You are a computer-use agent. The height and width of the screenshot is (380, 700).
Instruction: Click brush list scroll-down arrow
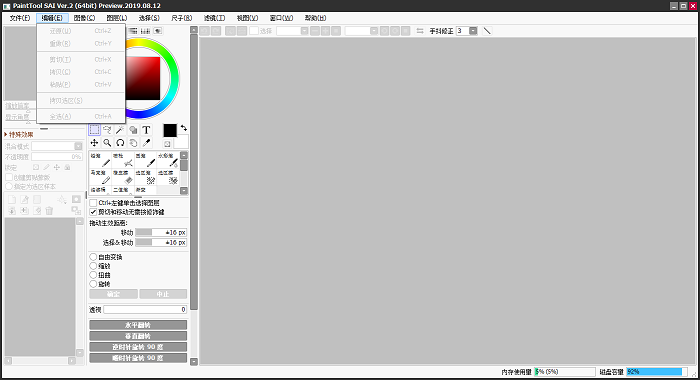pyautogui.click(x=184, y=191)
